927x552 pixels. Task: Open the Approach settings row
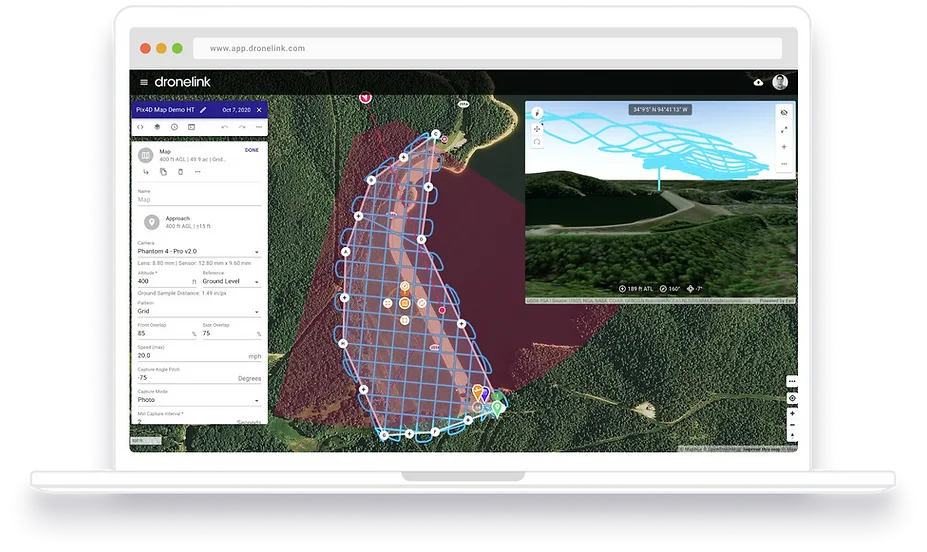click(199, 222)
